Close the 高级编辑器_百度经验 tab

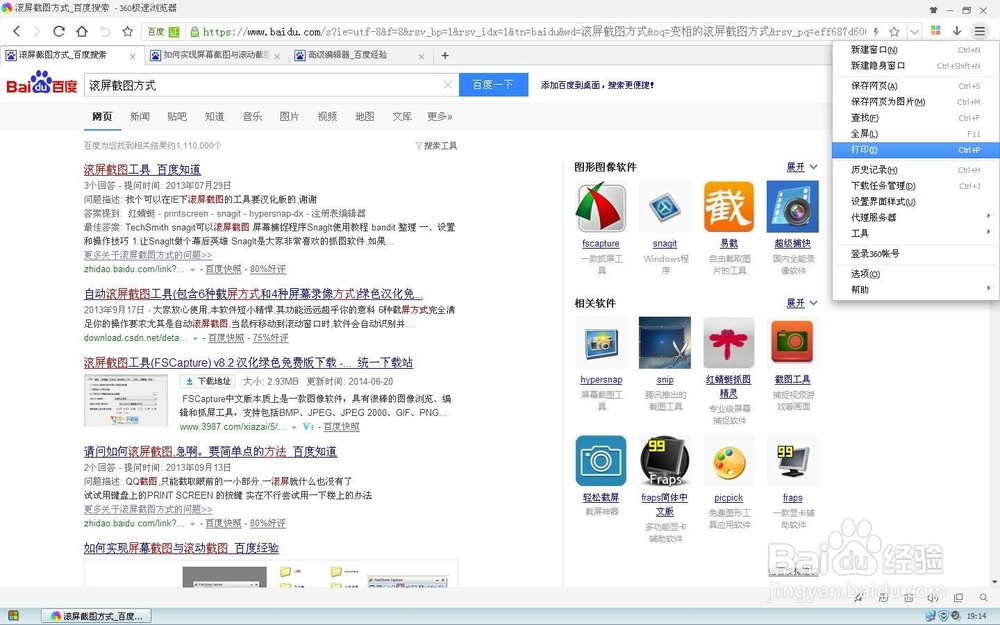pos(421,56)
